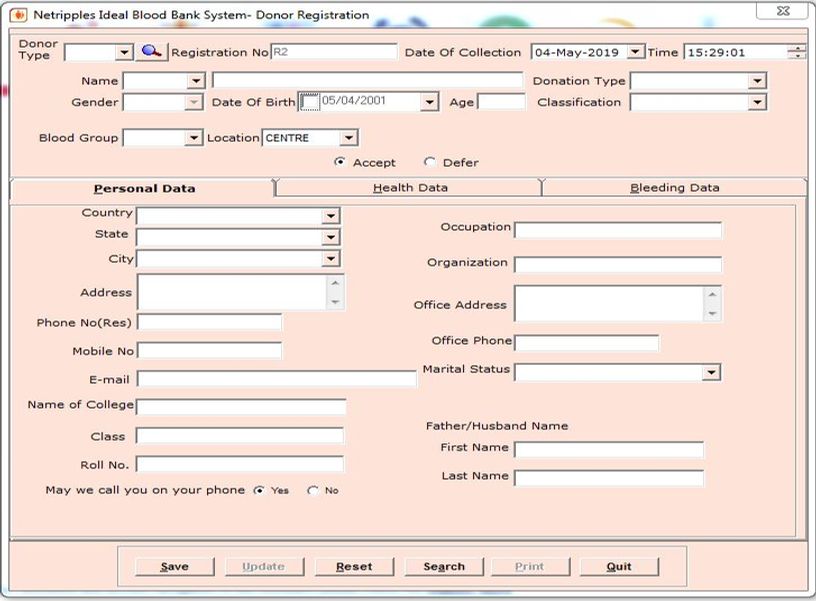Click the Mobile No field

point(209,351)
